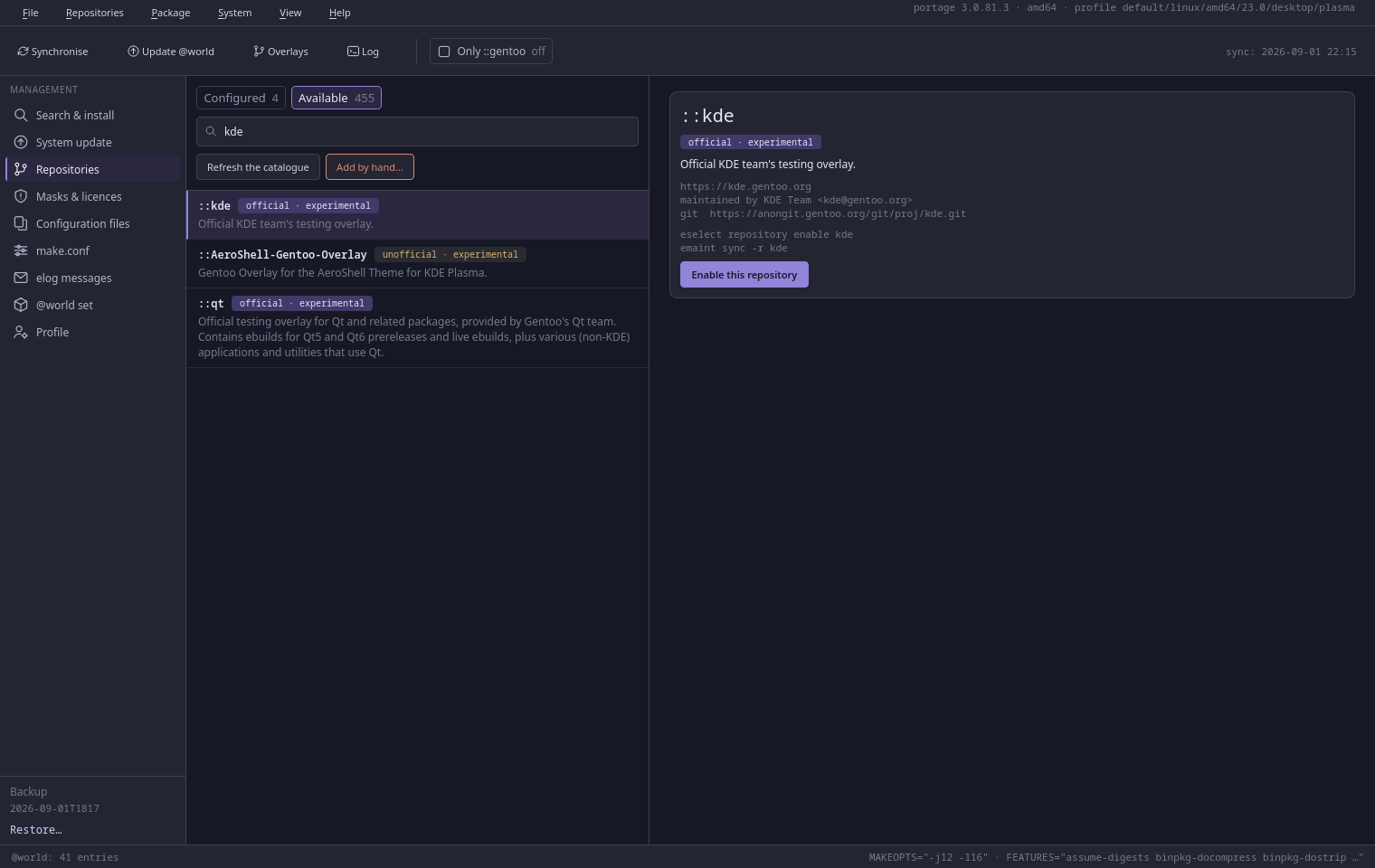This screenshot has width=1375, height=868.
Task: Open Configuration files in sidebar
Action: [x=93, y=223]
